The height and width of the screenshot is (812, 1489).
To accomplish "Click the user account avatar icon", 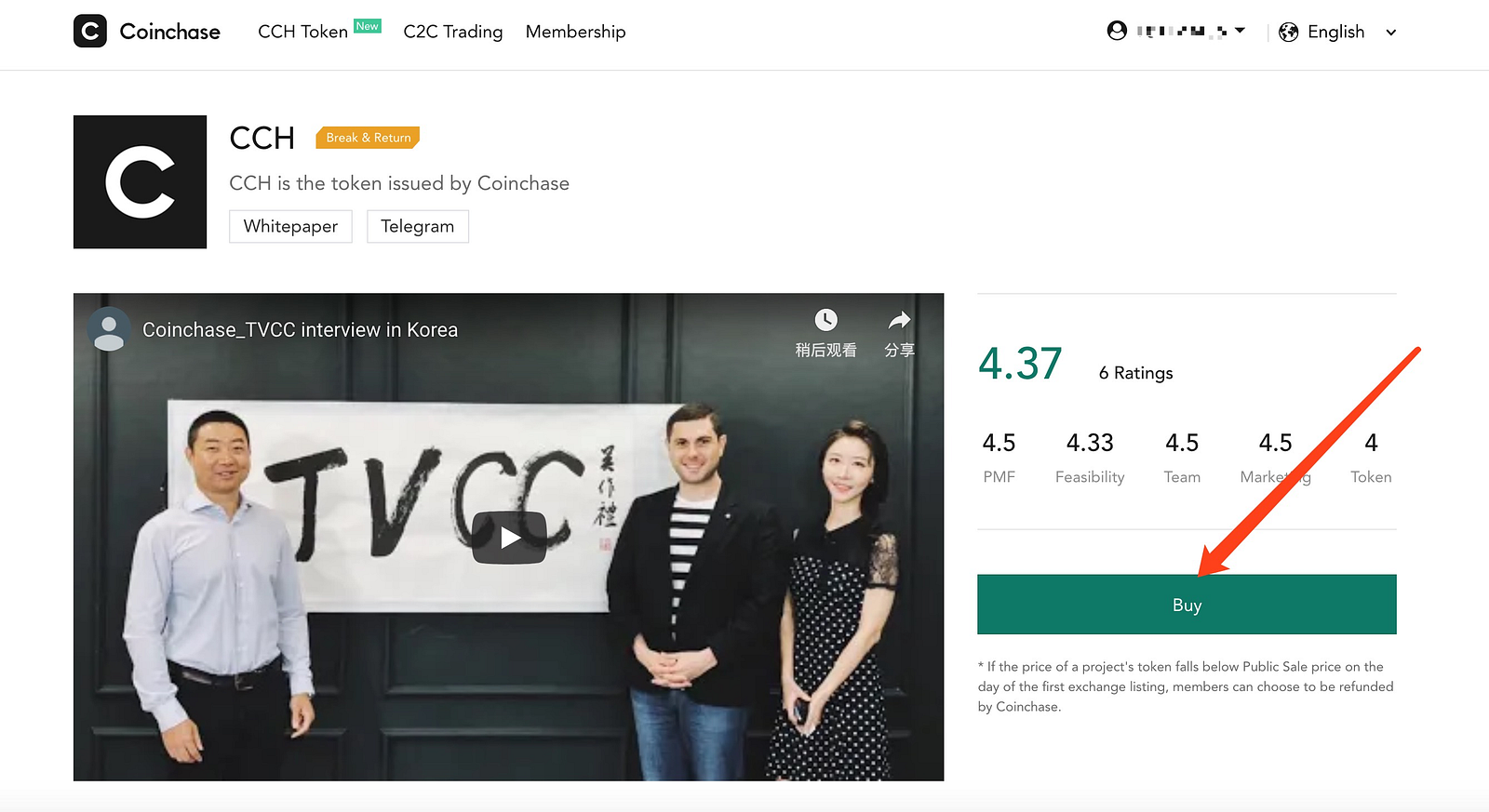I will pos(1117,31).
